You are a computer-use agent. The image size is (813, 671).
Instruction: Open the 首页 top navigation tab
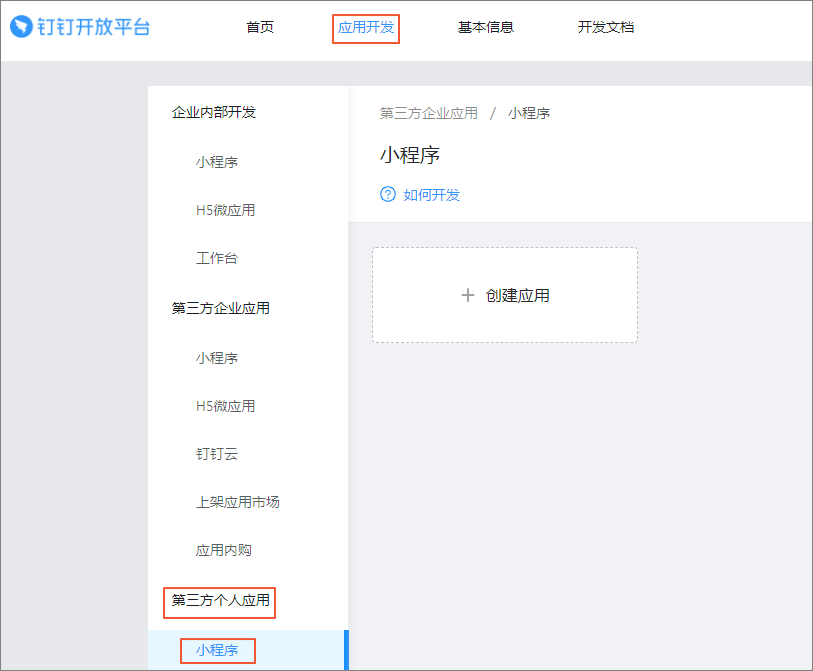[260, 27]
